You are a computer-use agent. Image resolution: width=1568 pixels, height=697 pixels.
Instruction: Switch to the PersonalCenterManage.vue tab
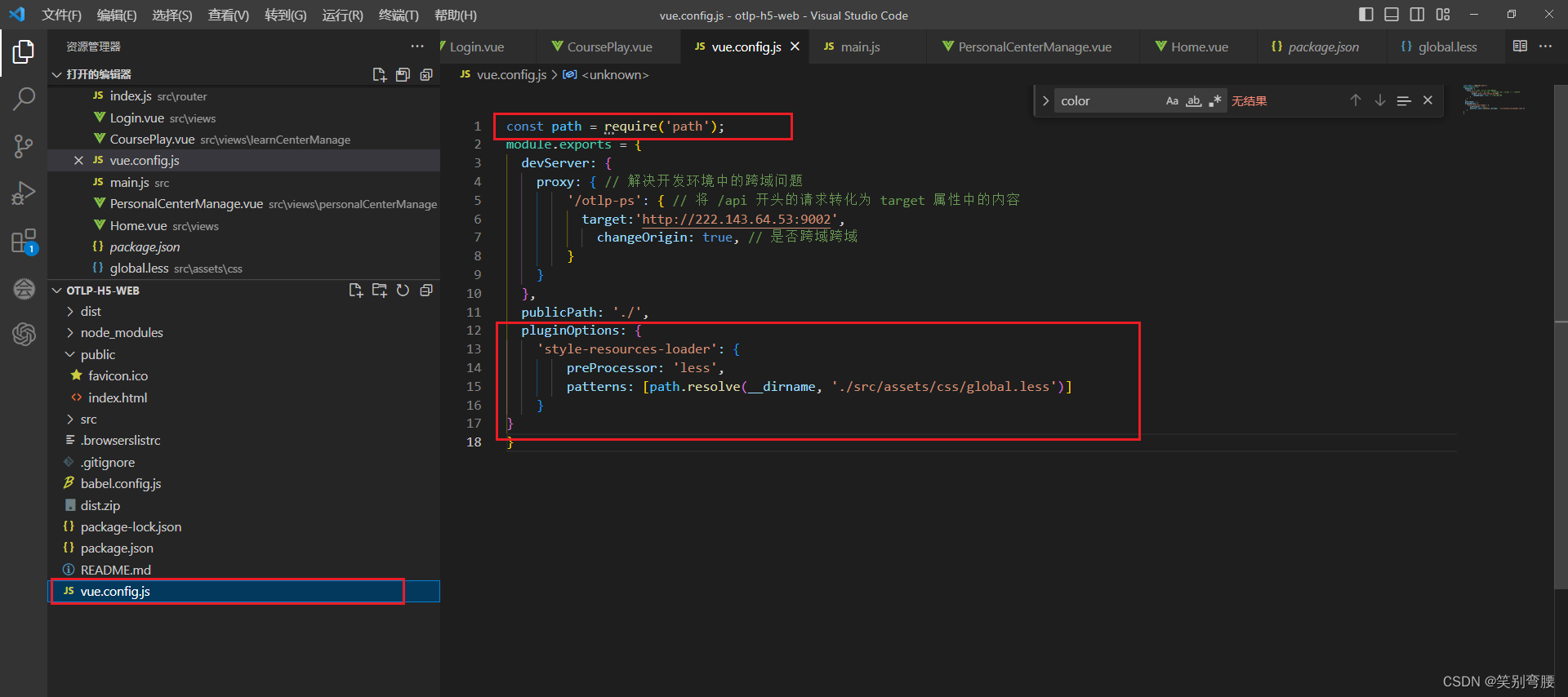(1034, 47)
